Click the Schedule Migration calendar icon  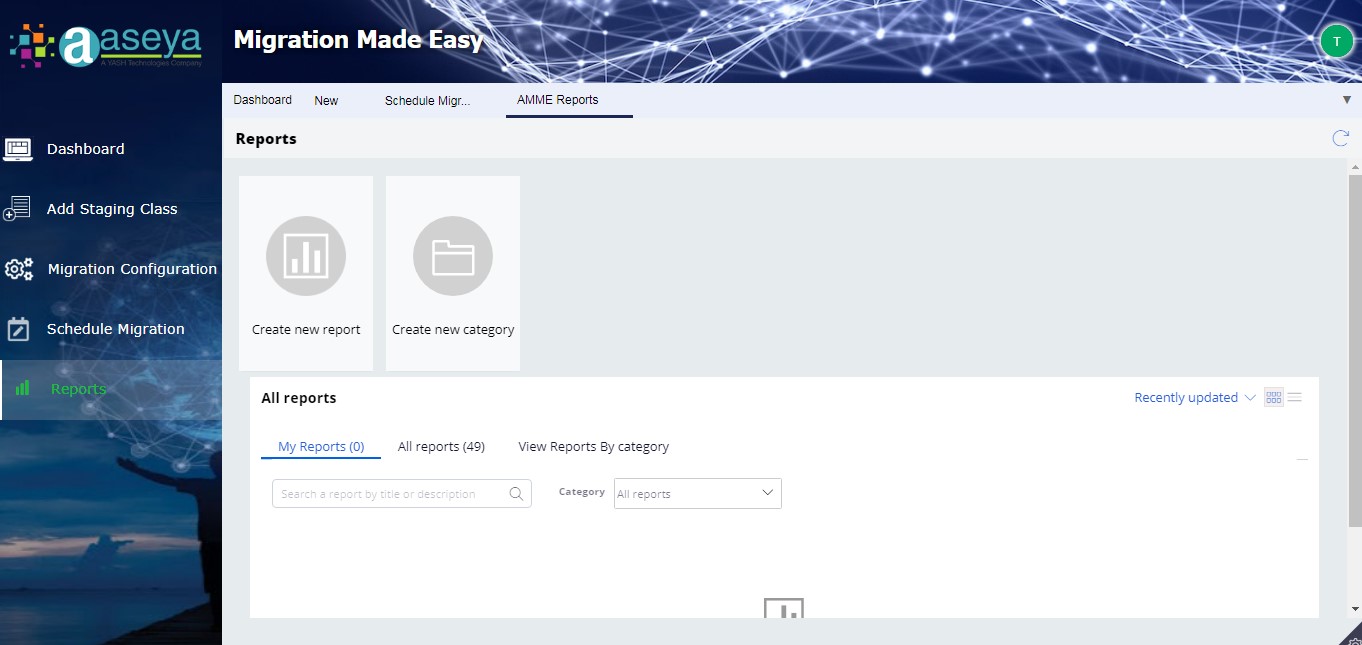pyautogui.click(x=18, y=329)
